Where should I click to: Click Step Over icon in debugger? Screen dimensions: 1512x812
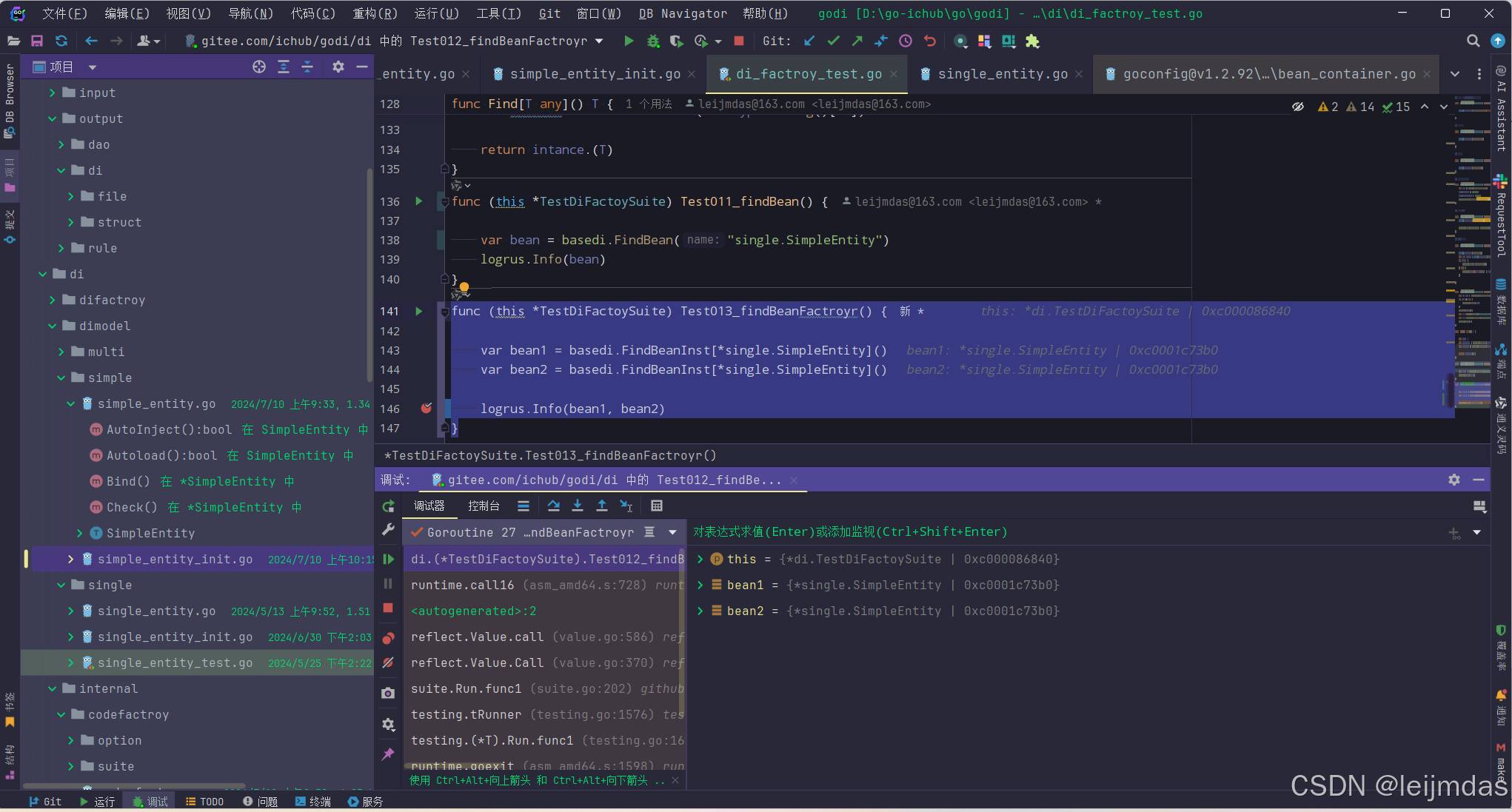[553, 506]
